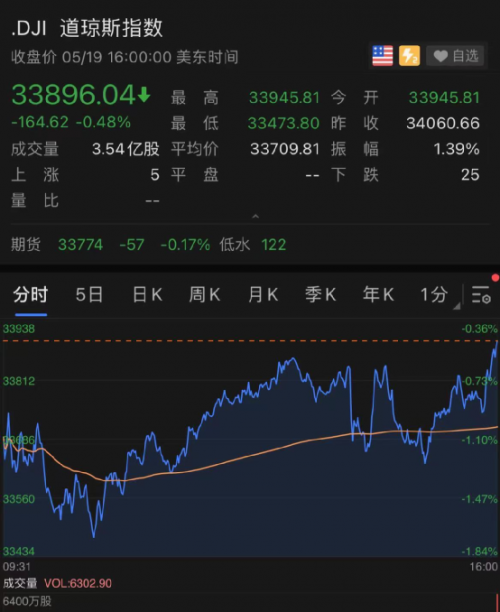Tap the 6400万股 volume scale label
The image size is (500, 612).
coord(27,601)
